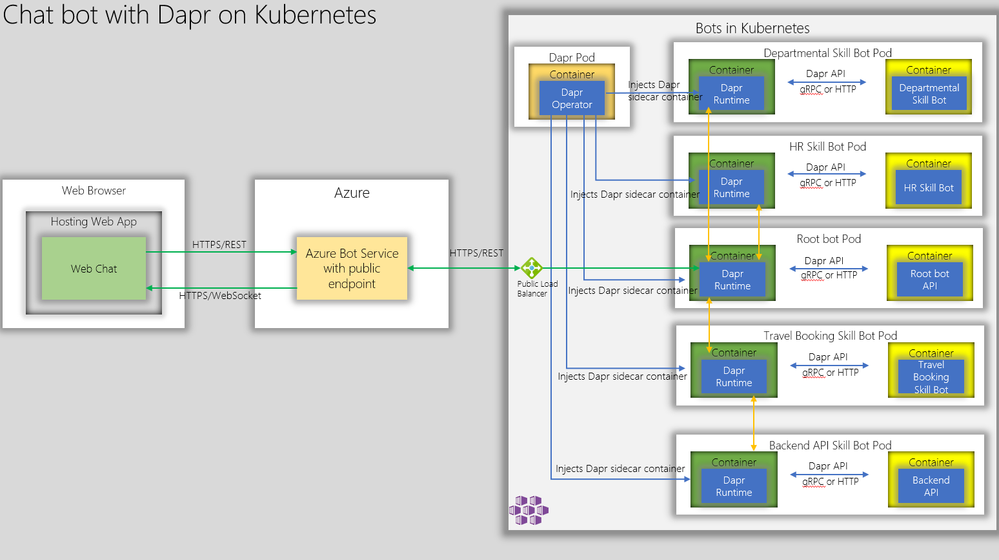Click the Root bot Pod title
The image size is (999, 560).
(x=828, y=239)
